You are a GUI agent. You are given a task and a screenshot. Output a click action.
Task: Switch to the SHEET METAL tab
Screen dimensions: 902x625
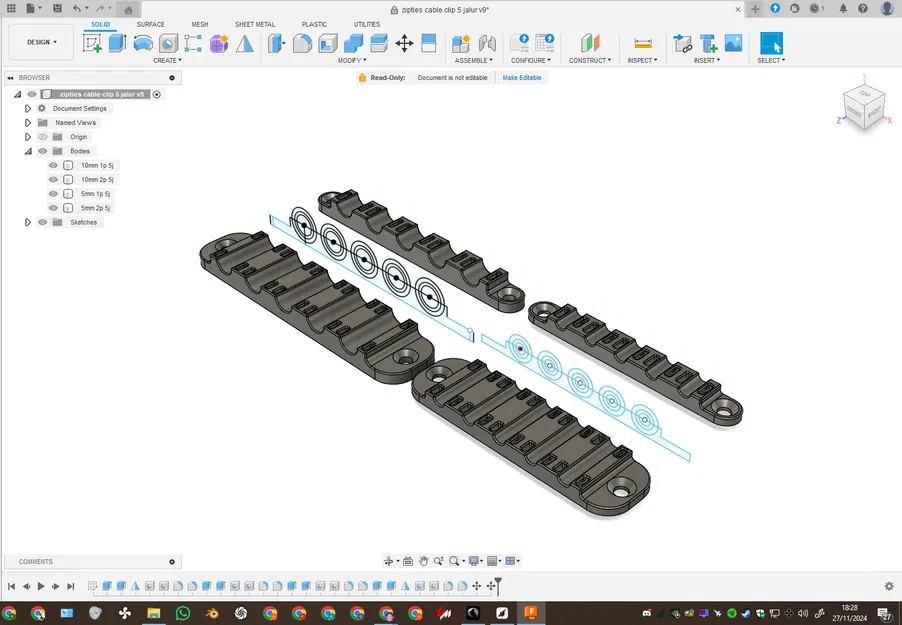click(x=255, y=24)
